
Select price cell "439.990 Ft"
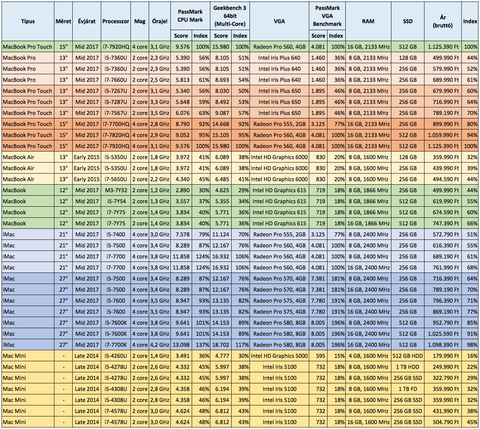[x=443, y=168]
